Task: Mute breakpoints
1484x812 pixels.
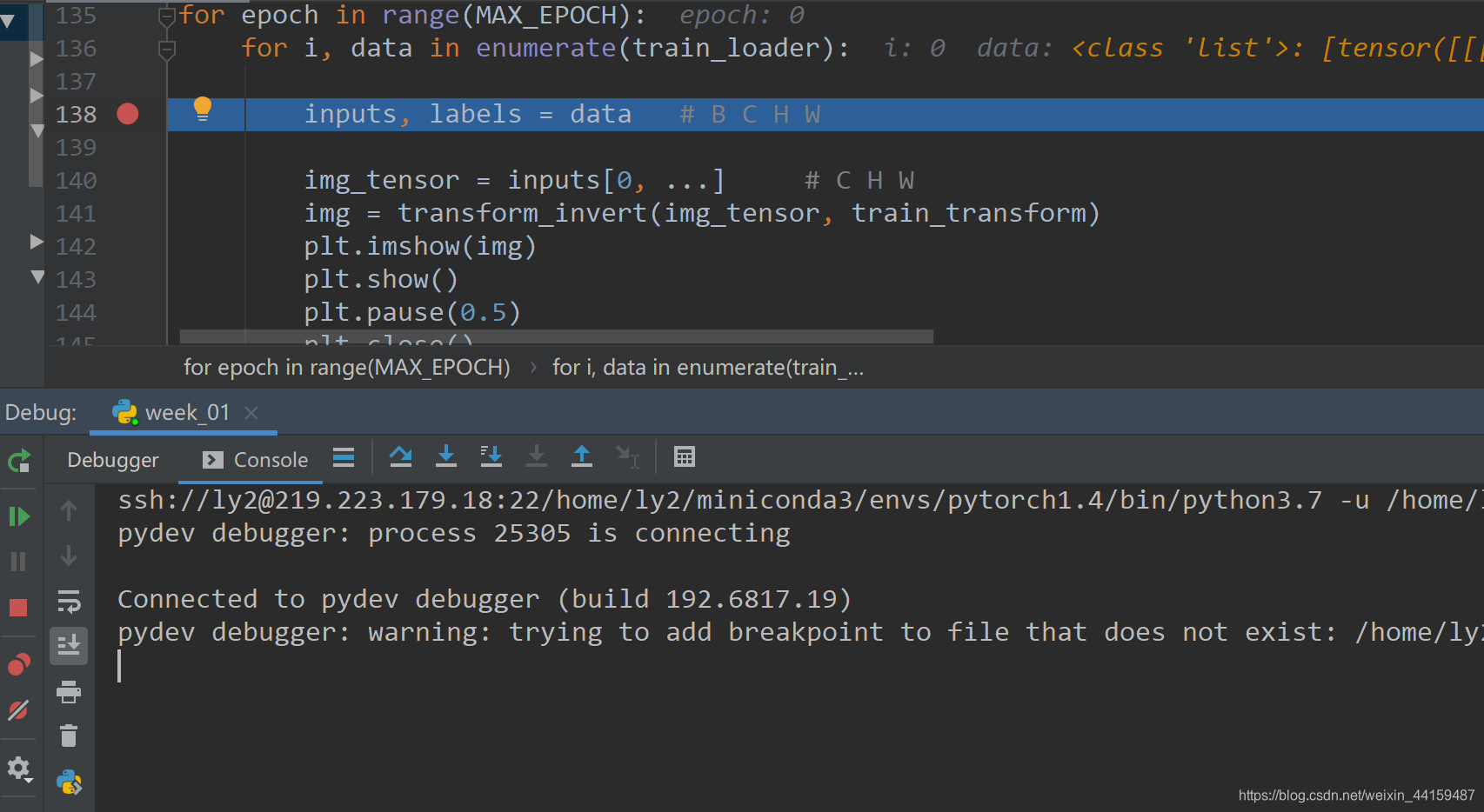Action: 19,710
